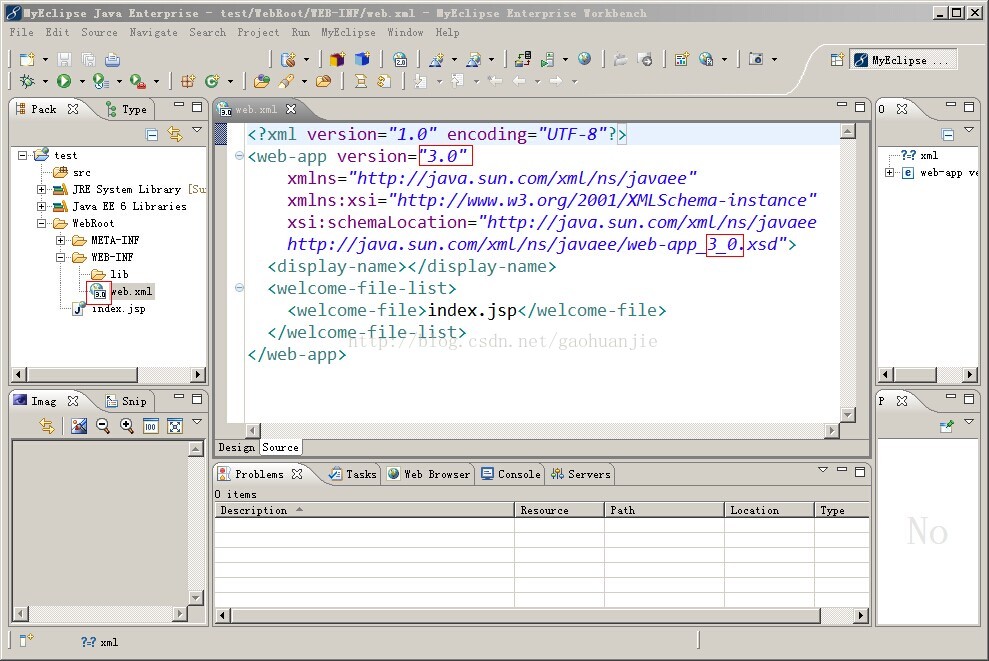Screen dimensions: 989x661
Task: Switch to the Type hierarchy tab
Action: pyautogui.click(x=127, y=109)
